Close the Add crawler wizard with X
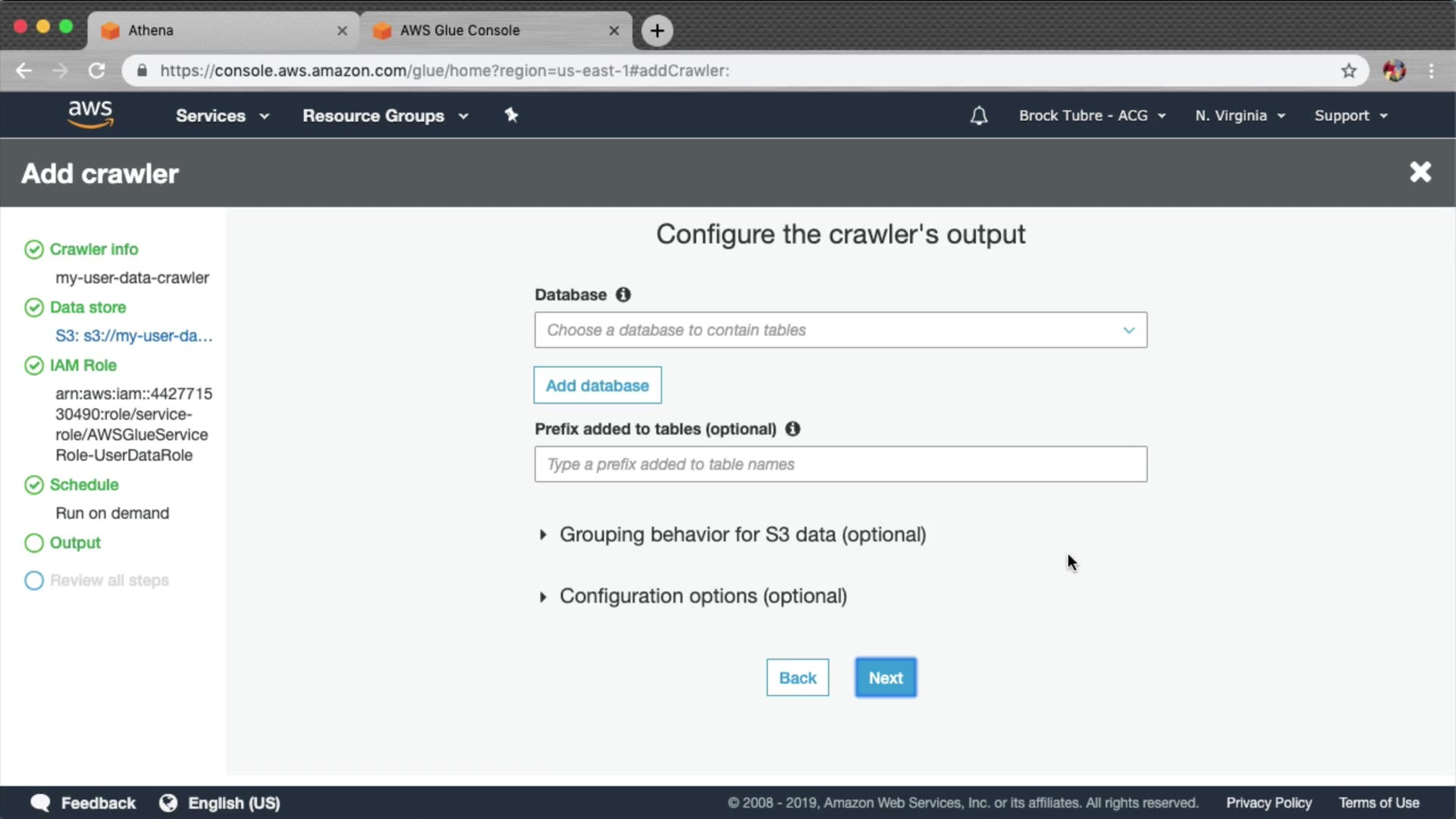This screenshot has width=1456, height=819. [x=1420, y=172]
